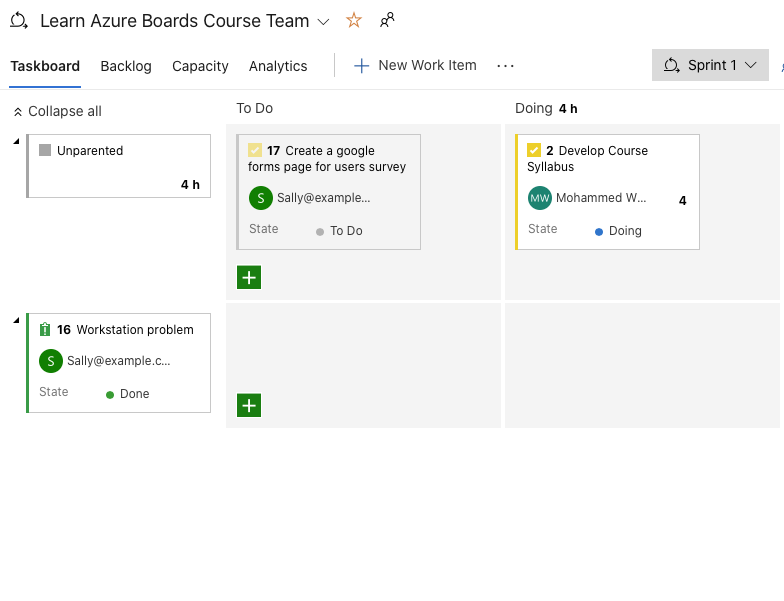
Task: Open the To Do state selector on task 17
Action: point(340,231)
